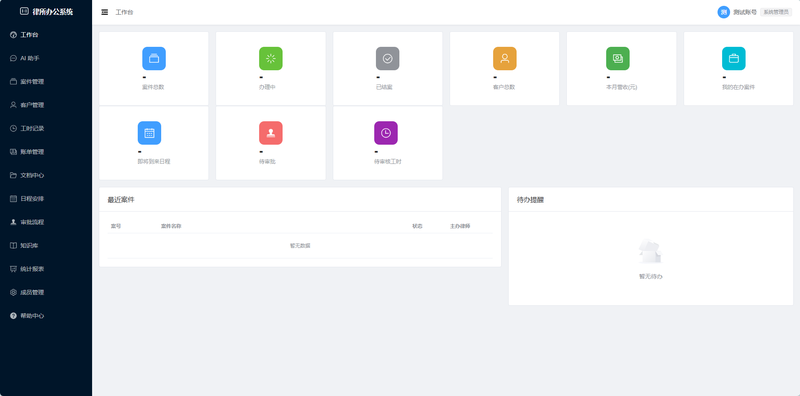Screen dimensions: 800x396
Task: Click the blue 案件总数 case total icon
Action: [154, 59]
